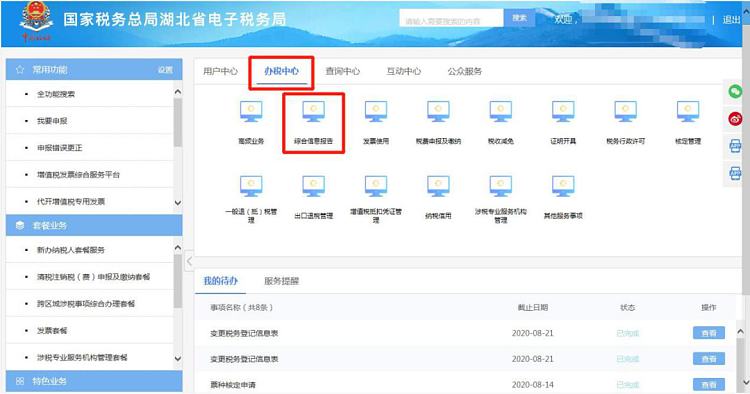Switch to the 互动中心 tab
Screen dimensions: 750x394
coord(404,71)
